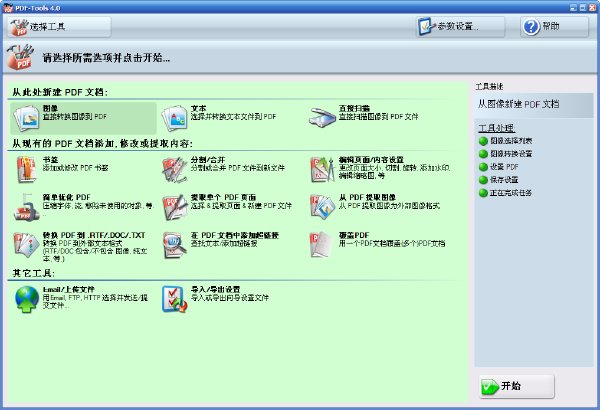600x410 pixels.
Task: Click green dot beside 图像选择列表
Action: (483, 141)
